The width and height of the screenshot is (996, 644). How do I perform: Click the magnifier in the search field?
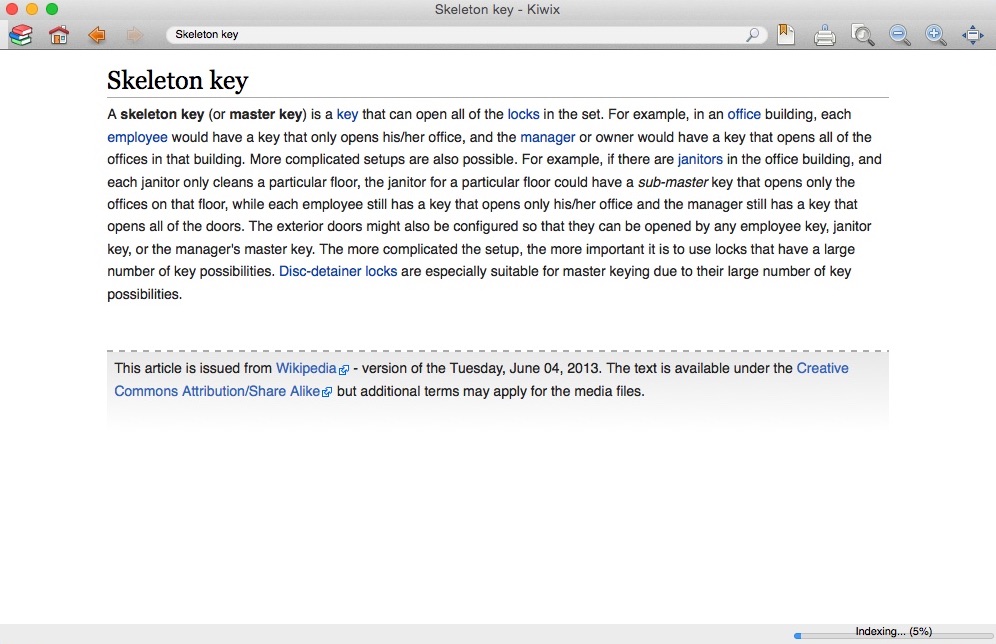(x=753, y=35)
